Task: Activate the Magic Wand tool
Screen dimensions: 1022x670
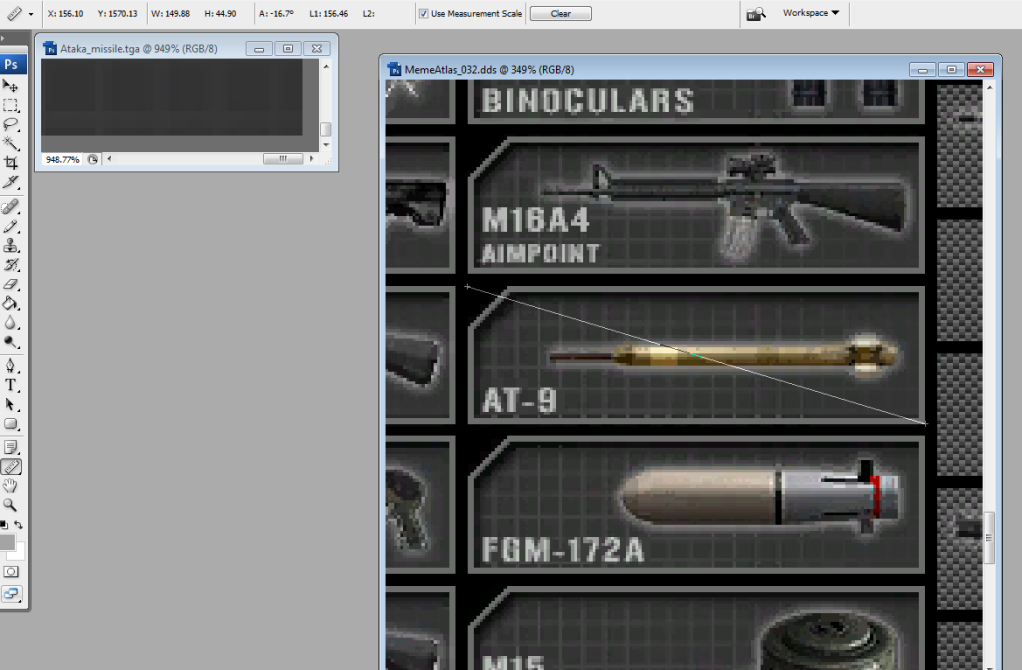Action: click(11, 143)
